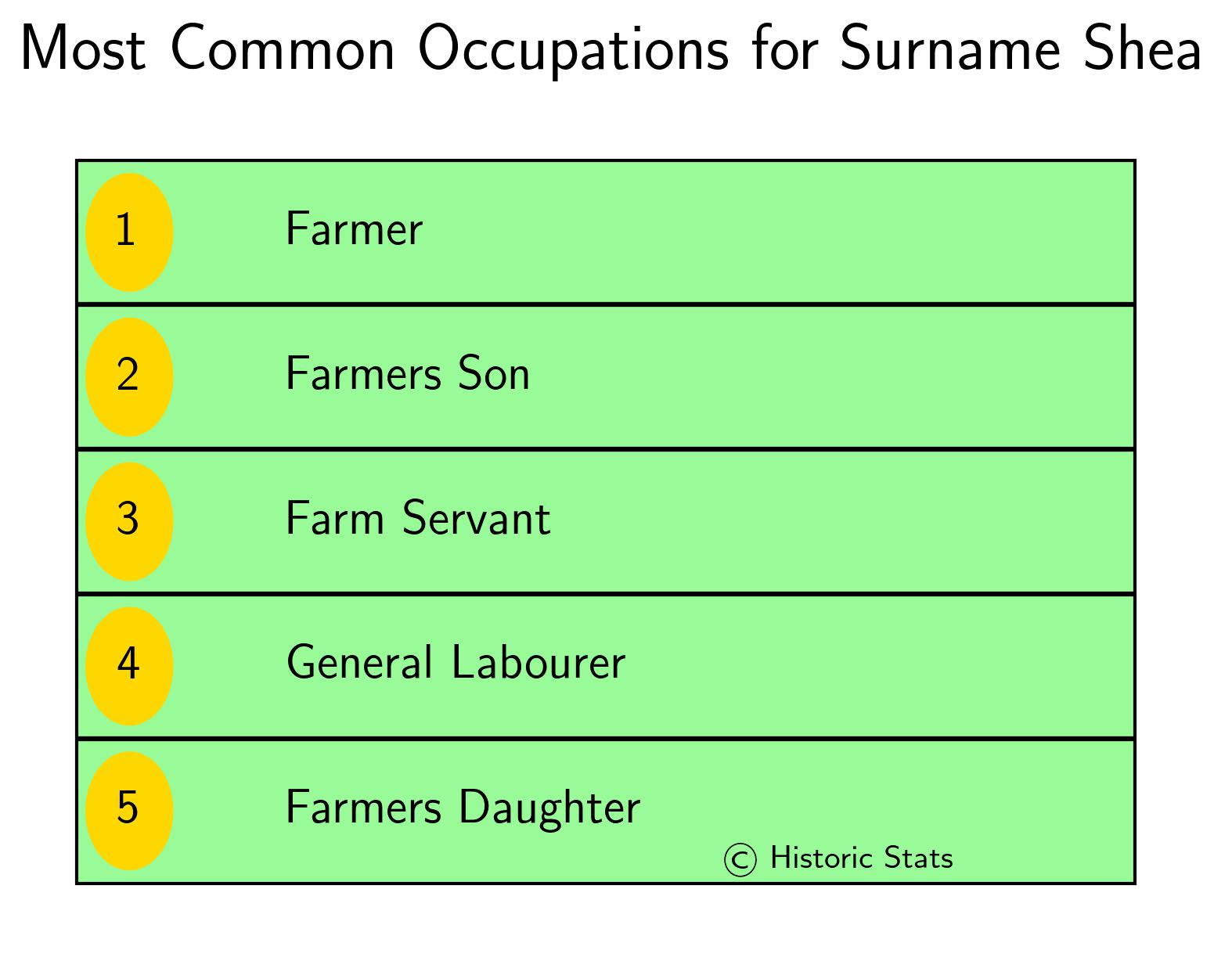
Task: Select the Farmers Son label
Action: 408,374
